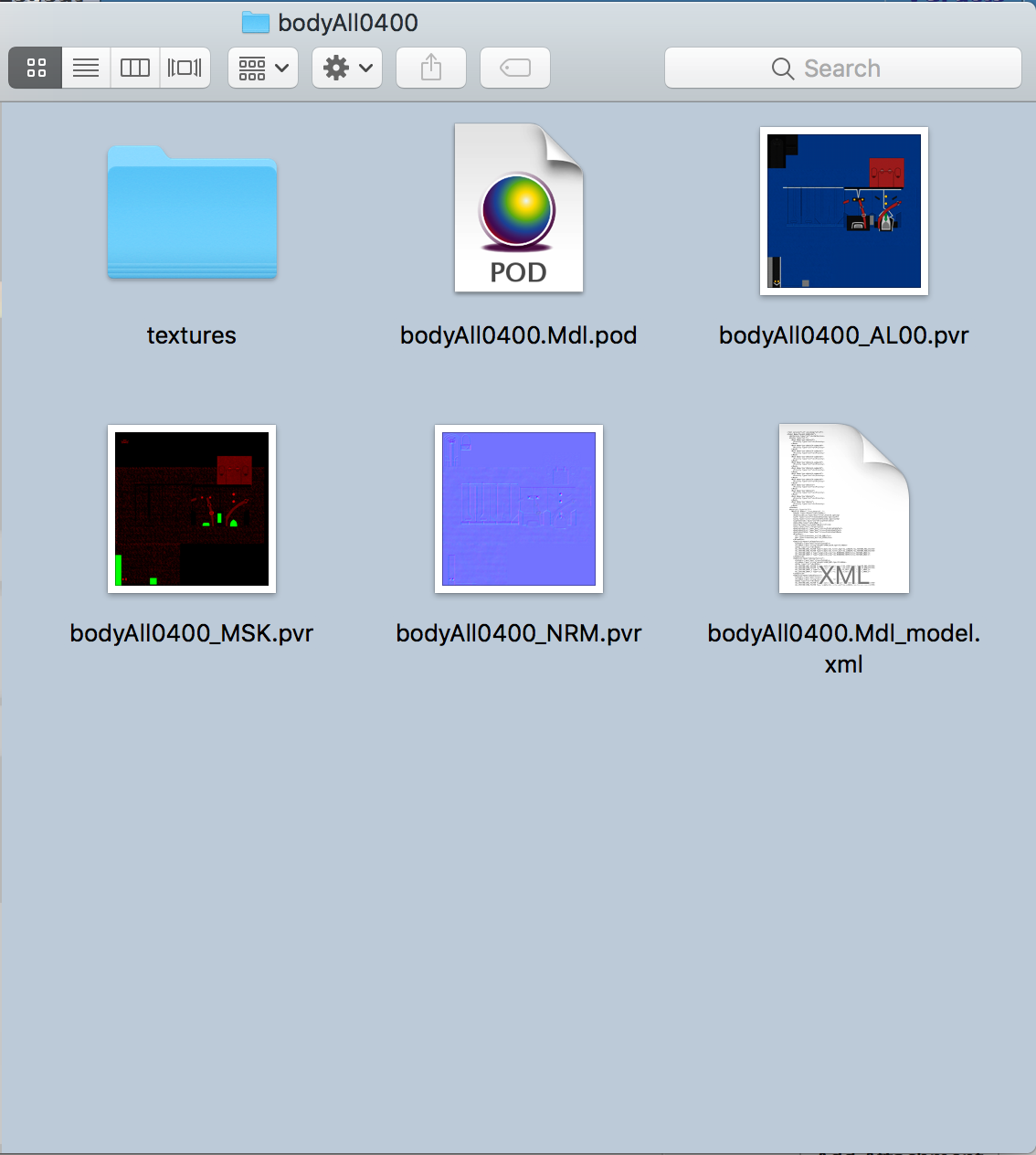Switch to list view mode
This screenshot has height=1155, width=1036.
coord(86,68)
